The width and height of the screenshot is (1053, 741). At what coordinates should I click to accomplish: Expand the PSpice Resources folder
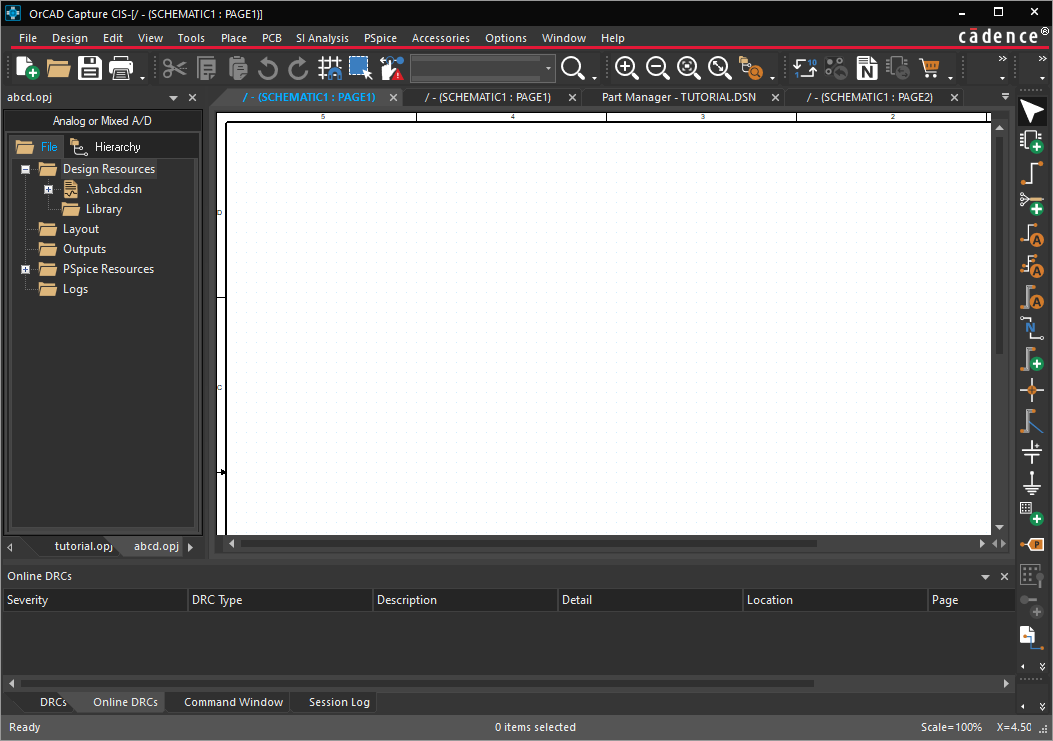click(26, 269)
